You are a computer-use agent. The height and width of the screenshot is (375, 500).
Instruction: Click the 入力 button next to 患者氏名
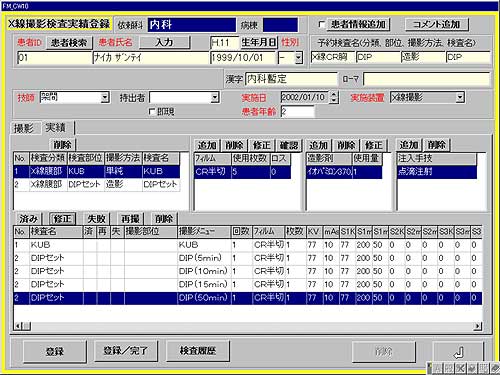pos(164,42)
